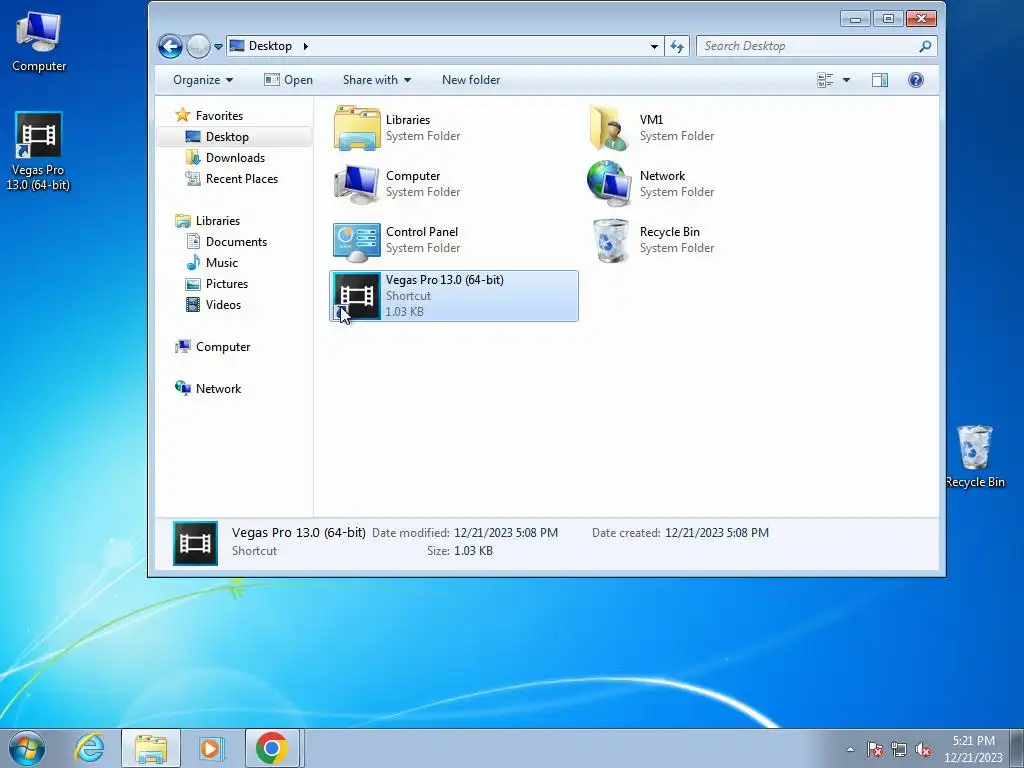This screenshot has height=768, width=1024.
Task: Click the Open toolbar button
Action: [x=289, y=80]
